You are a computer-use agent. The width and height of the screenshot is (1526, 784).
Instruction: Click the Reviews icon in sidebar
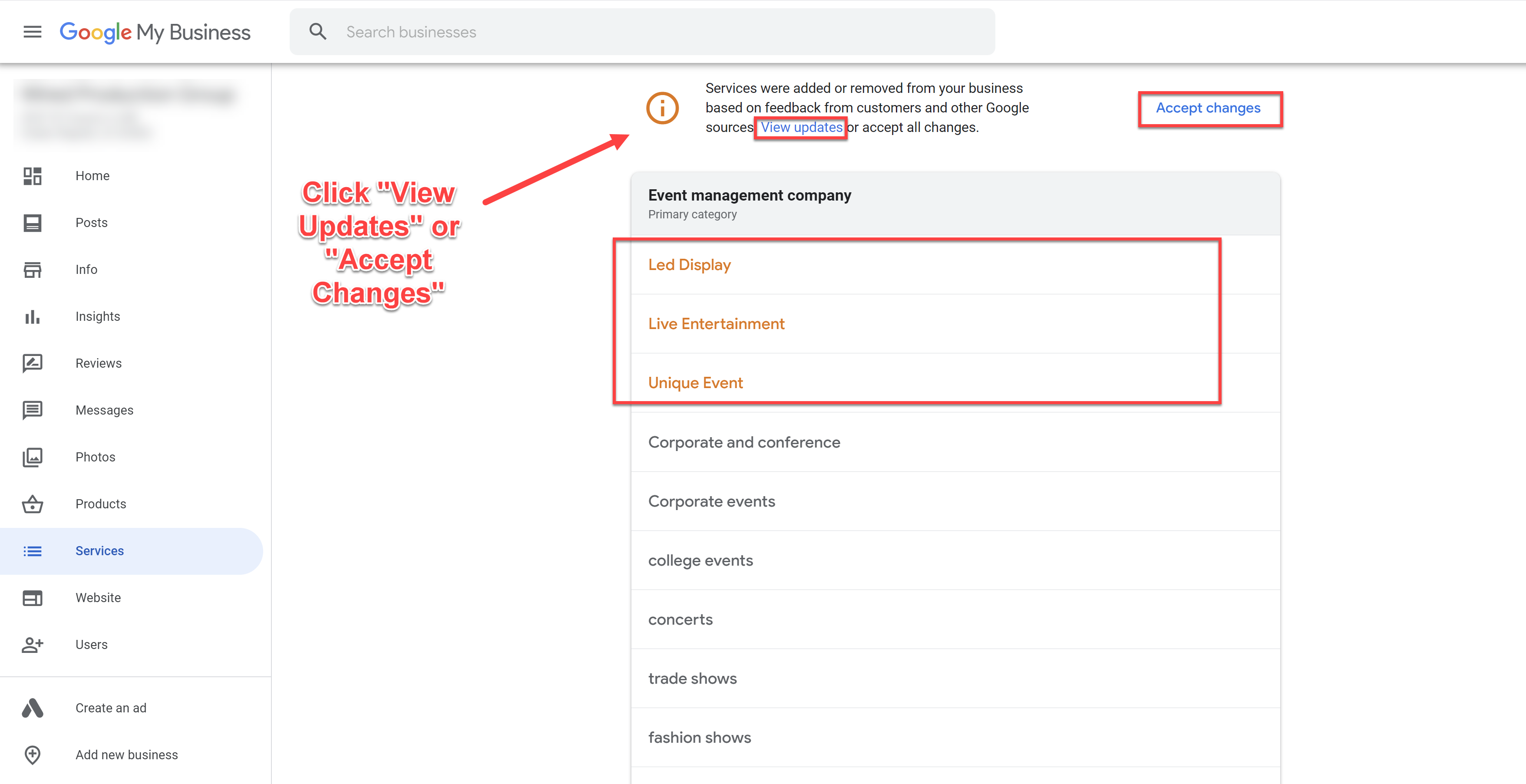[33, 363]
